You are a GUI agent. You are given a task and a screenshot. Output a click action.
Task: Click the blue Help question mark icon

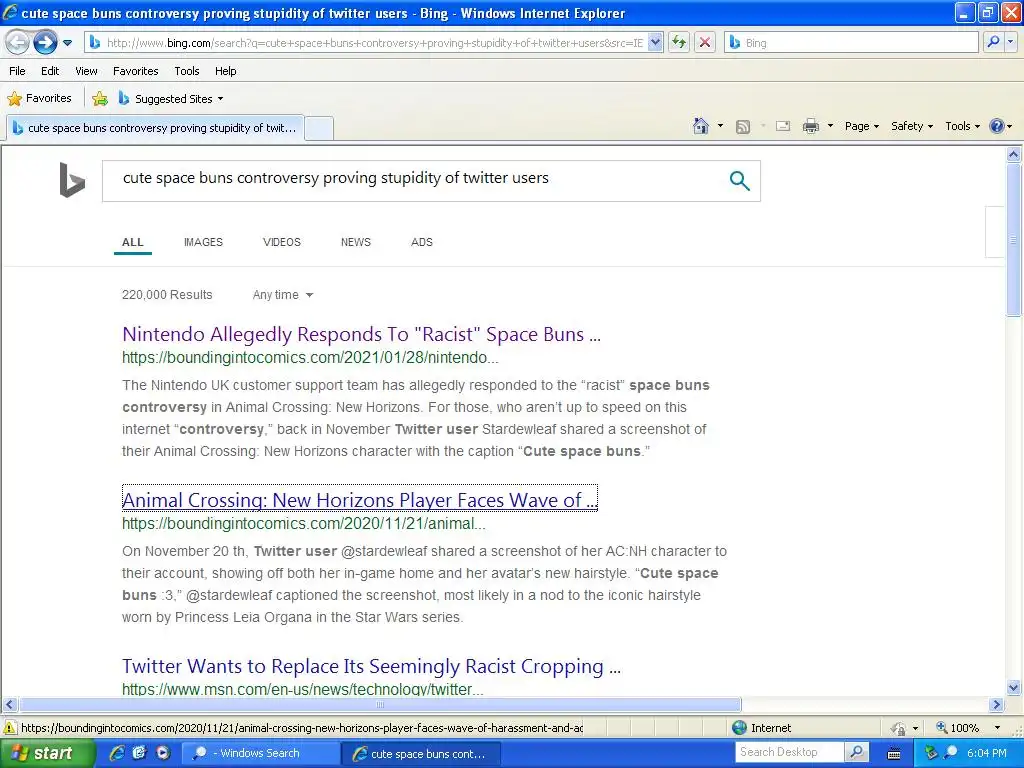click(x=997, y=126)
